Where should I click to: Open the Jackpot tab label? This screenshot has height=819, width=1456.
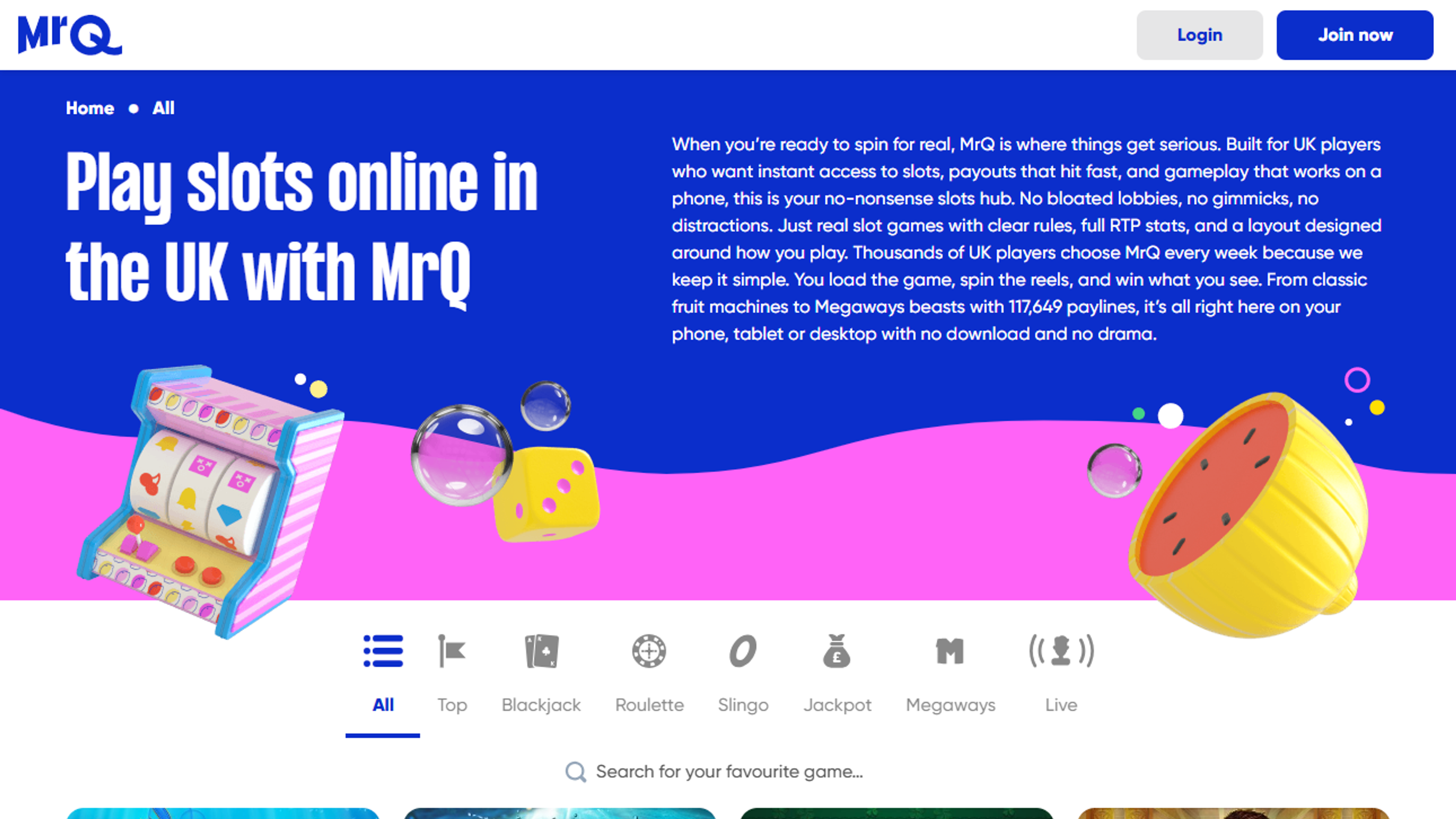tap(837, 705)
